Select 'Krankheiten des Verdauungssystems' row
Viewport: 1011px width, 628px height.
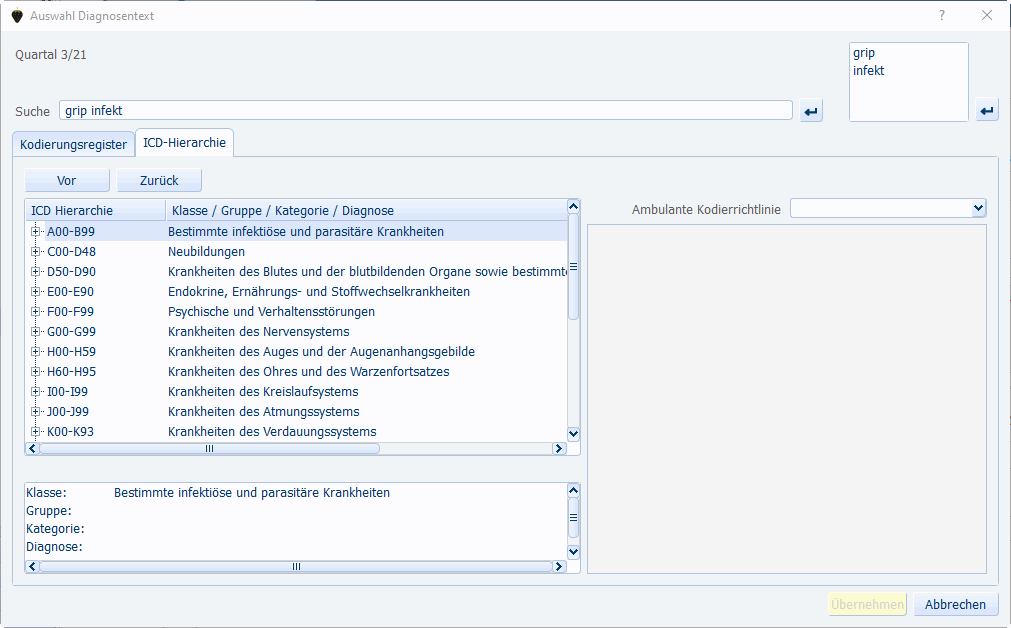tap(272, 431)
